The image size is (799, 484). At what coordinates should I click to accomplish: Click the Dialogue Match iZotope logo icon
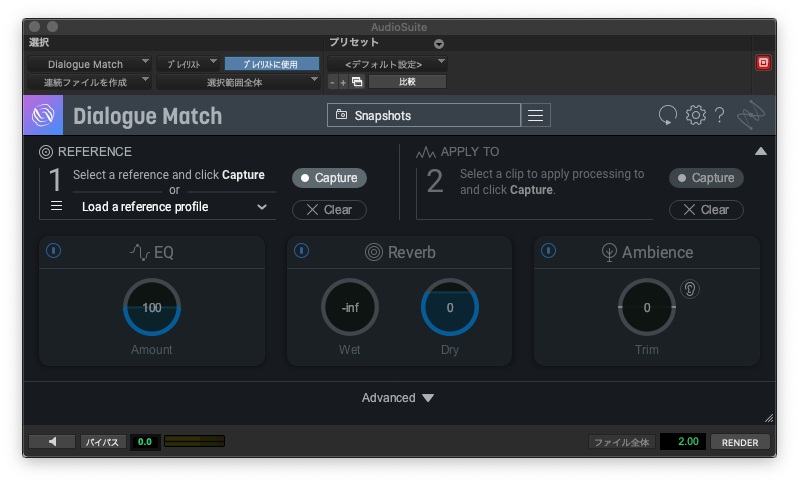click(43, 115)
